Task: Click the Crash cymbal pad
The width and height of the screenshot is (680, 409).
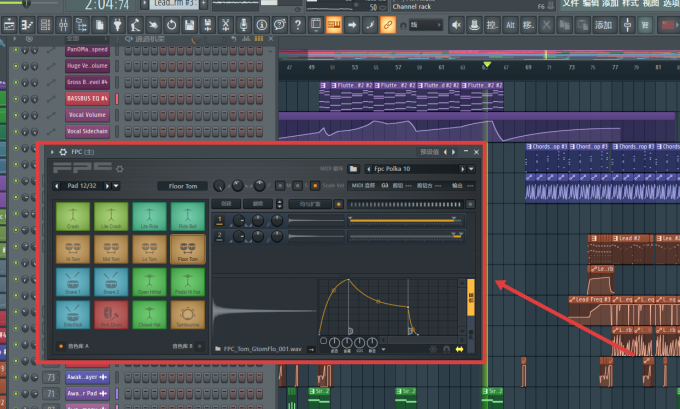Action: (73, 216)
